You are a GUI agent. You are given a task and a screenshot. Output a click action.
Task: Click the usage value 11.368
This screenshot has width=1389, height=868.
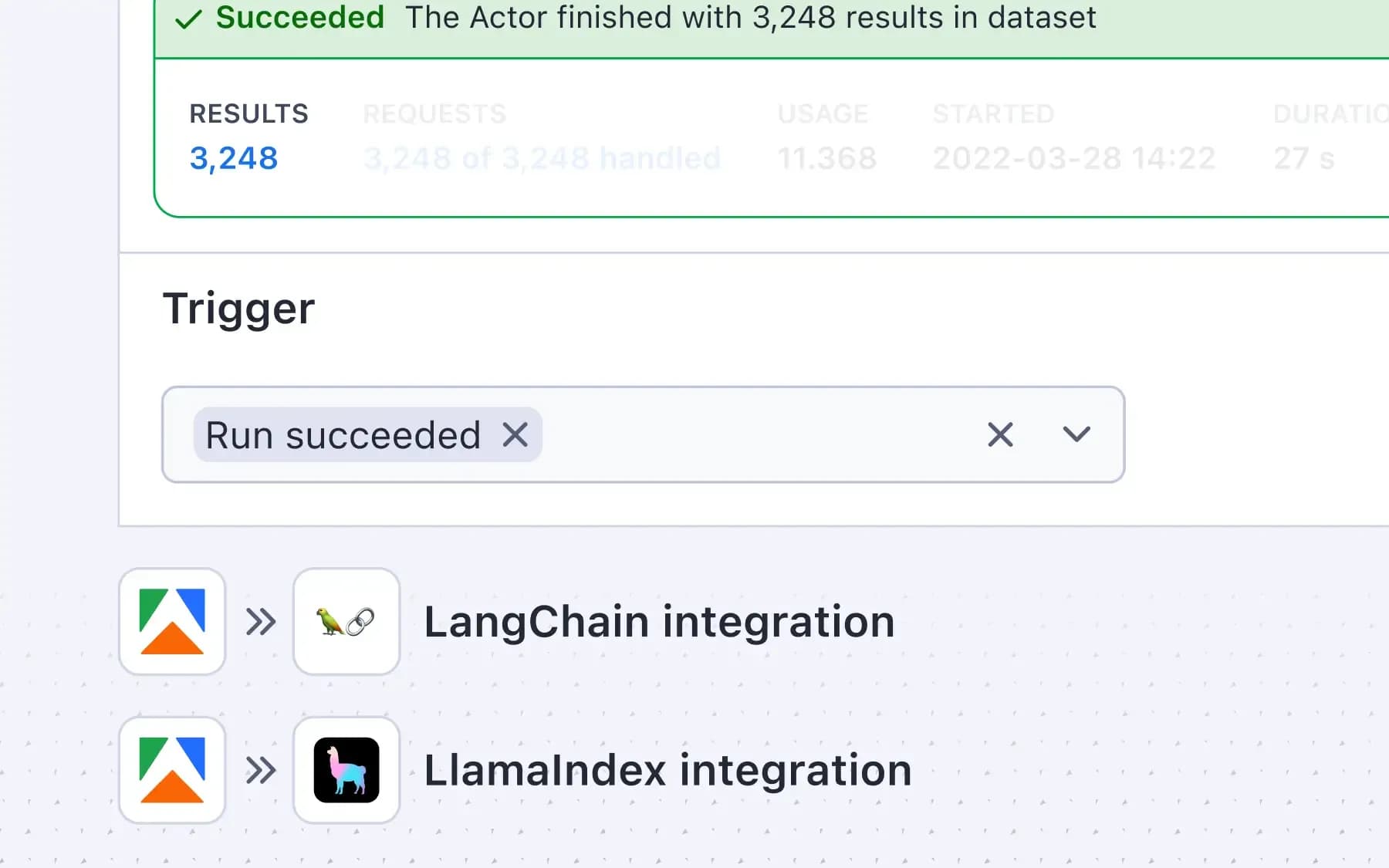tap(826, 158)
